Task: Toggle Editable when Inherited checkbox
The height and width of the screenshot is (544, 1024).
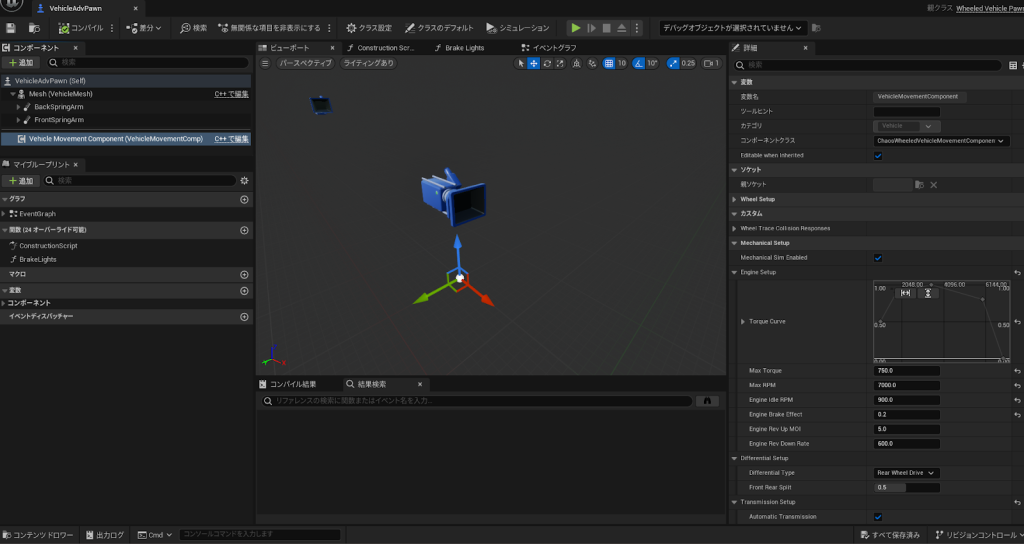Action: (878, 156)
